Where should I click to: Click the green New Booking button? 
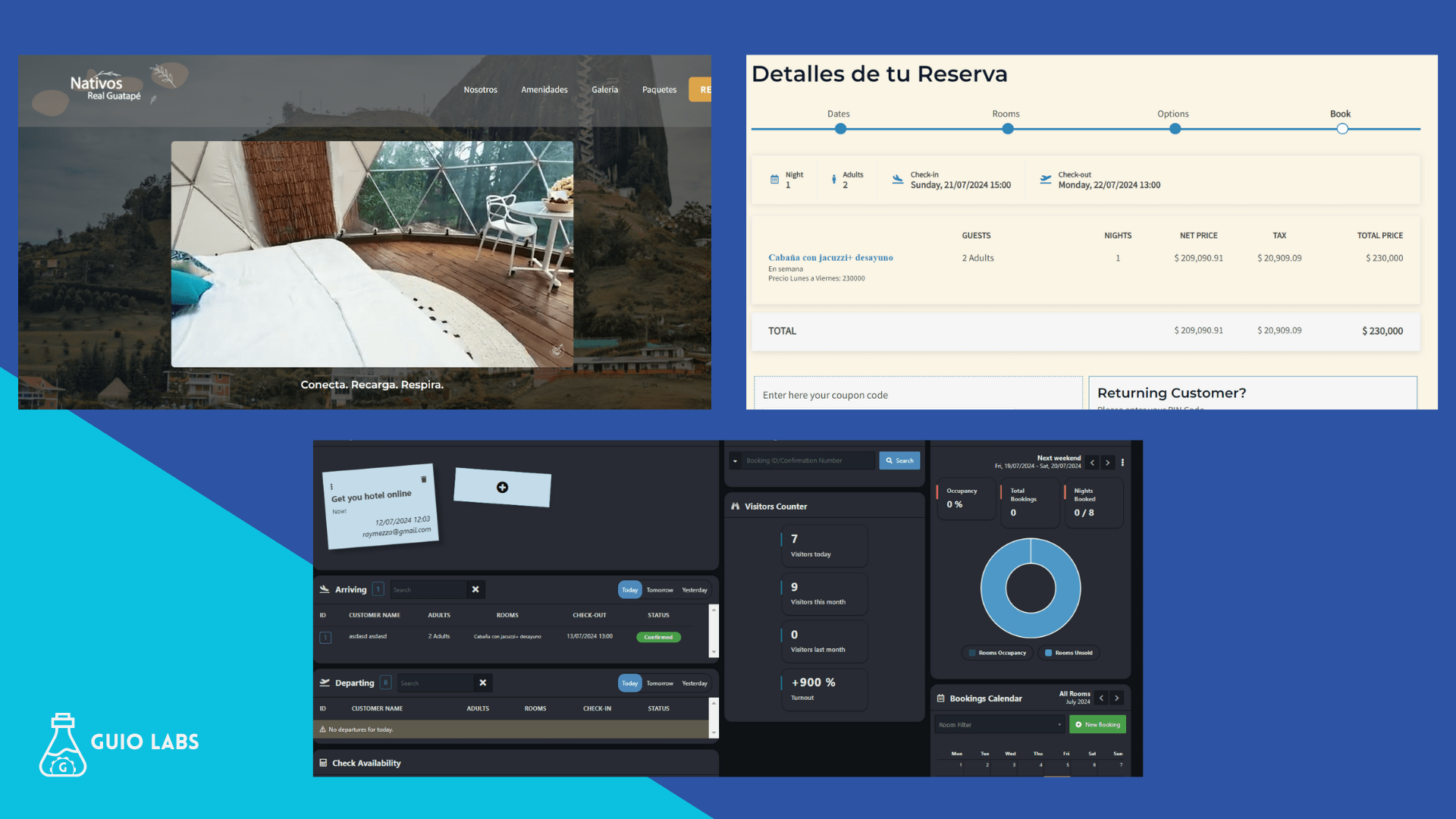(1097, 725)
